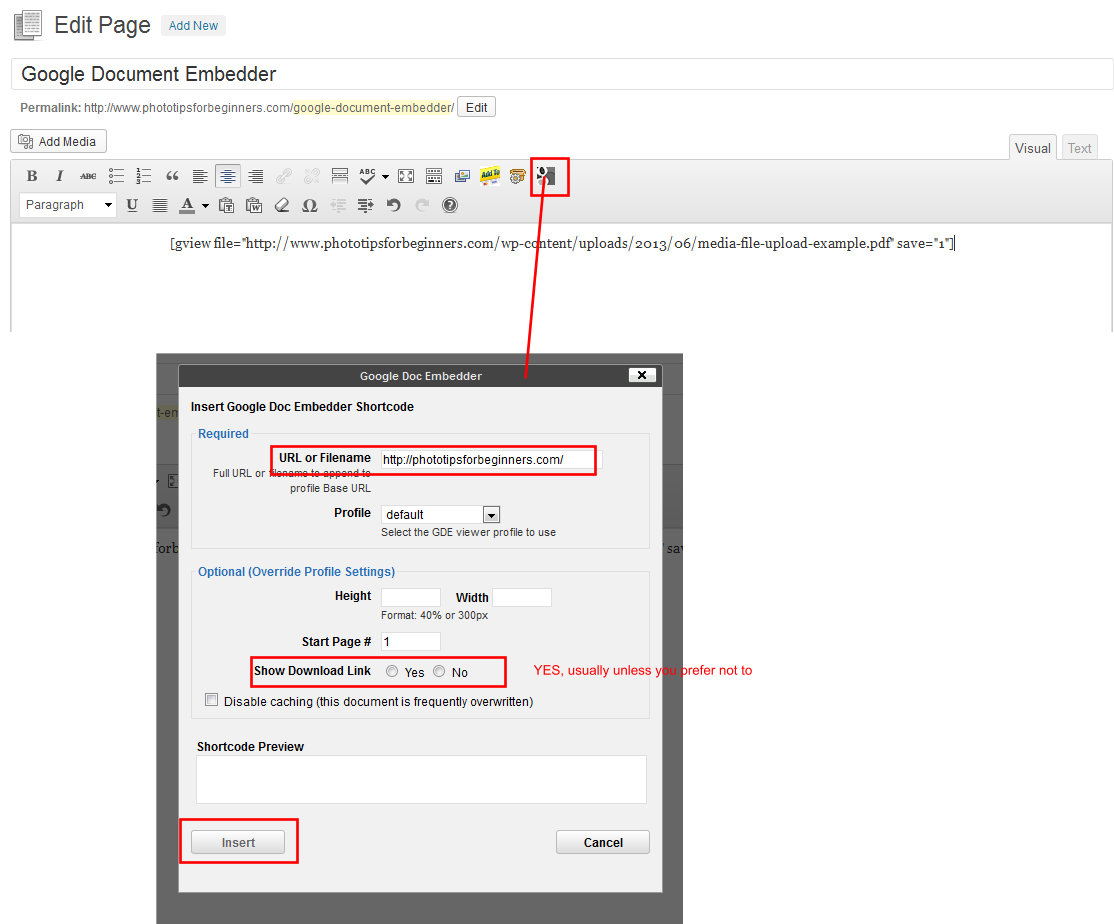
Task: Click Paste from Word icon
Action: [254, 205]
